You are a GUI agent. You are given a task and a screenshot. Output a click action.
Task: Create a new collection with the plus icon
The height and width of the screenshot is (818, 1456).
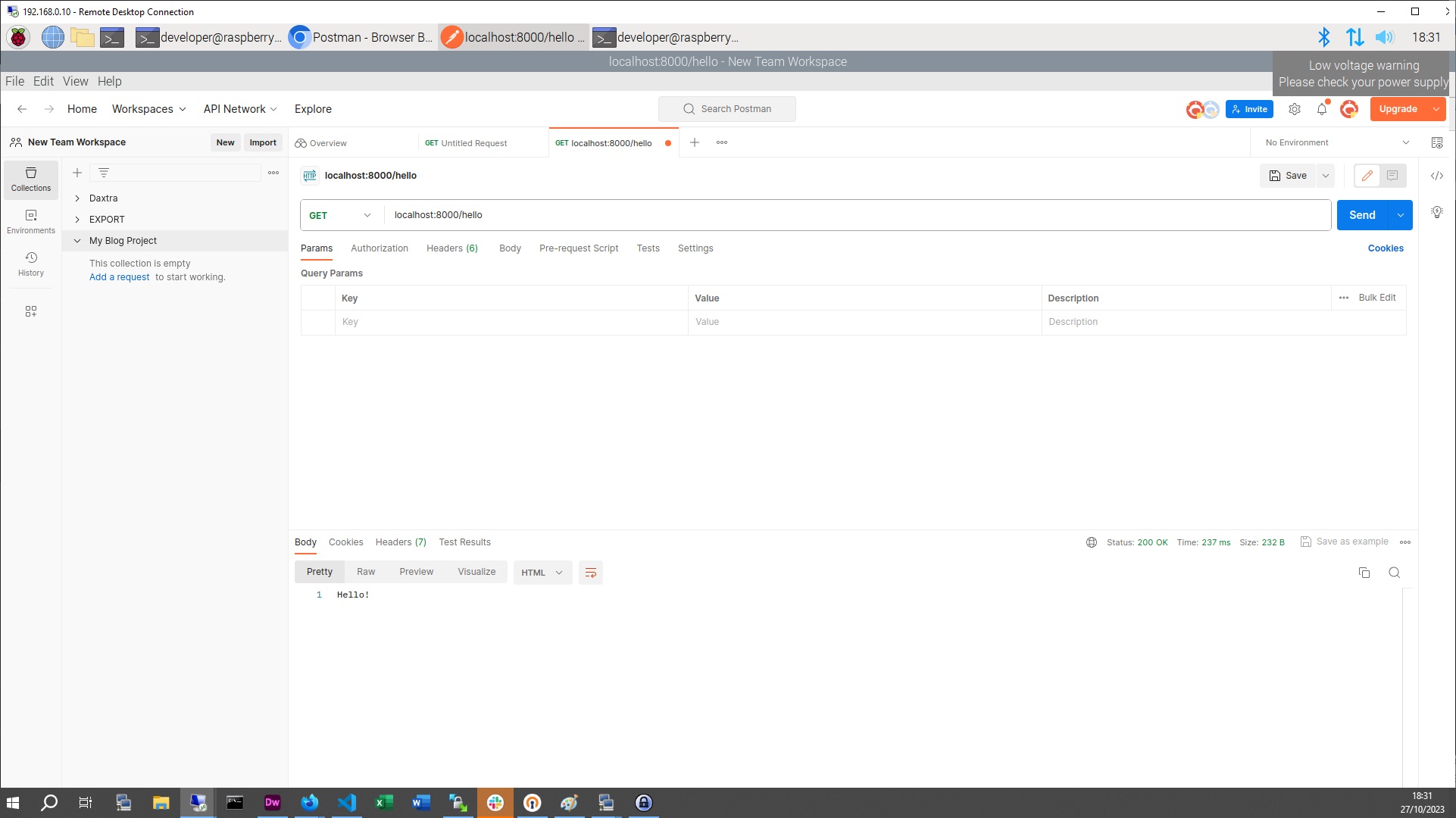(77, 173)
